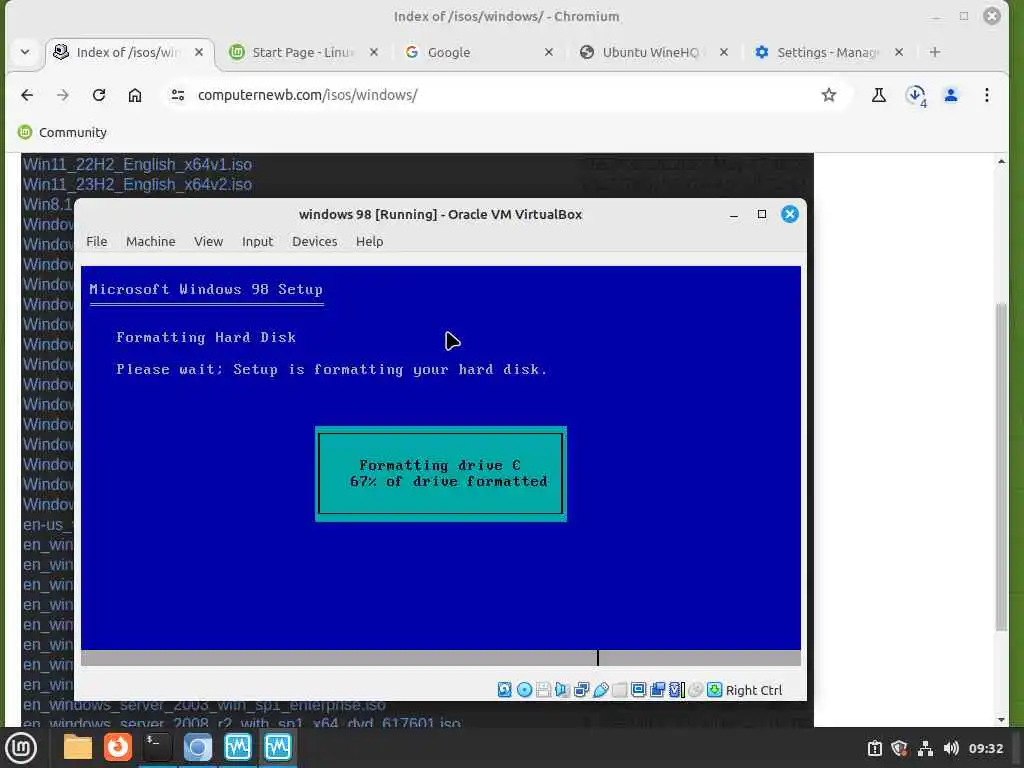Open the VirtualBox Input menu
This screenshot has width=1024, height=768.
tap(257, 242)
